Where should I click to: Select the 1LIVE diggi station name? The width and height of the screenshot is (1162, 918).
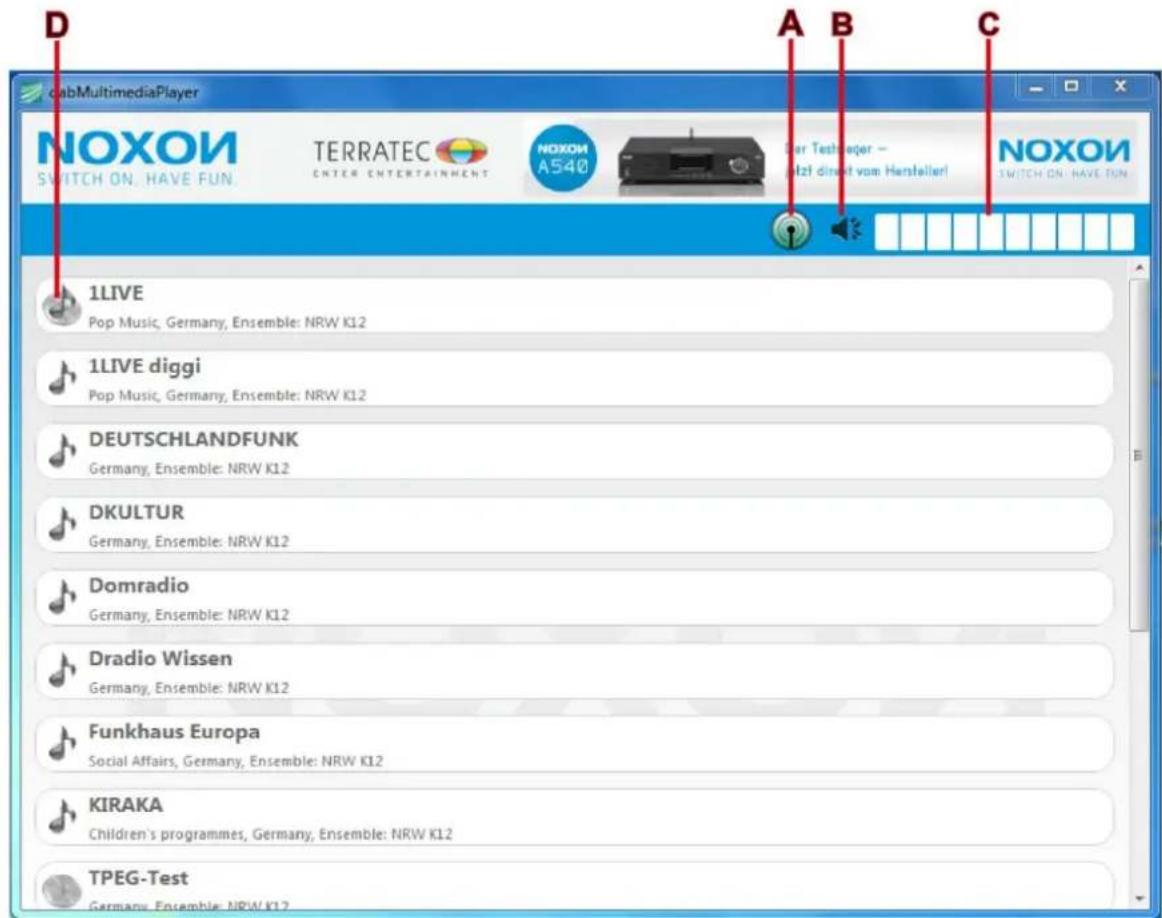tap(145, 367)
